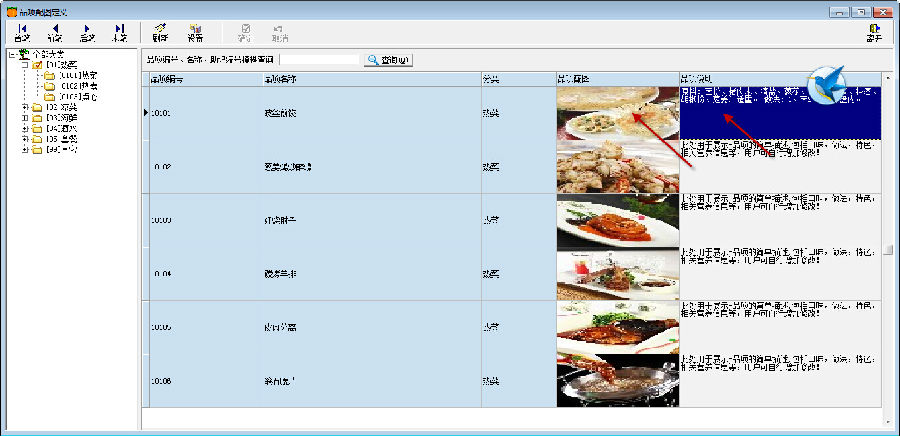Collapse the root category tree node
The image size is (900, 436).
click(12, 54)
